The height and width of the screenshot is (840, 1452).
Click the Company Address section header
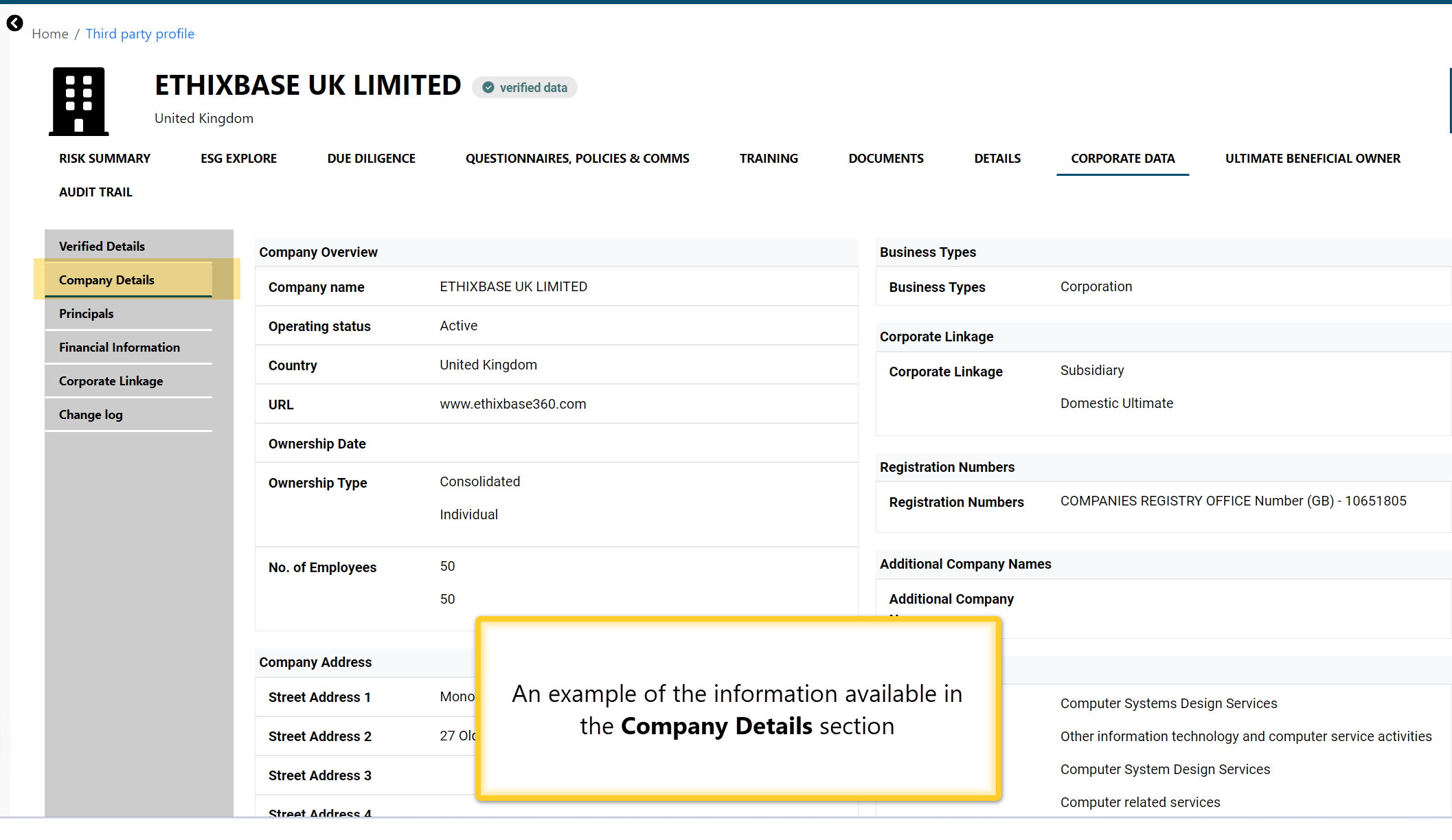tap(315, 662)
